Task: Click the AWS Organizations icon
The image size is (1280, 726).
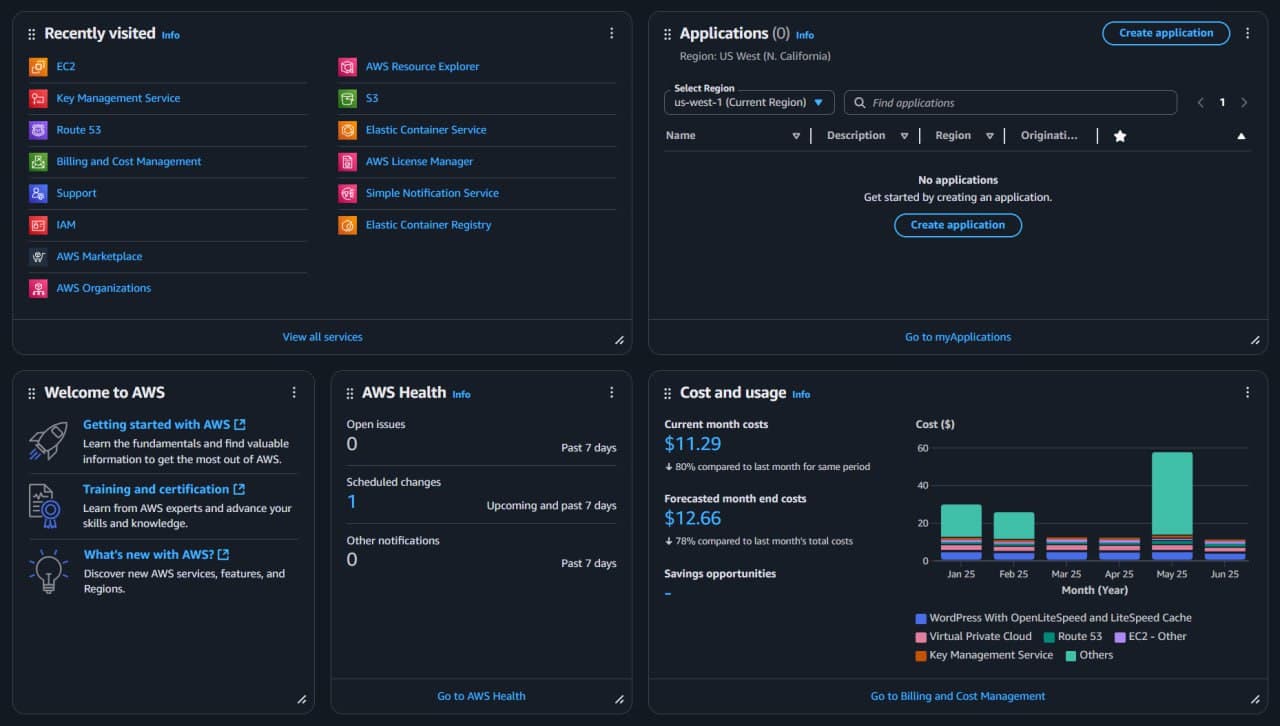Action: (38, 288)
